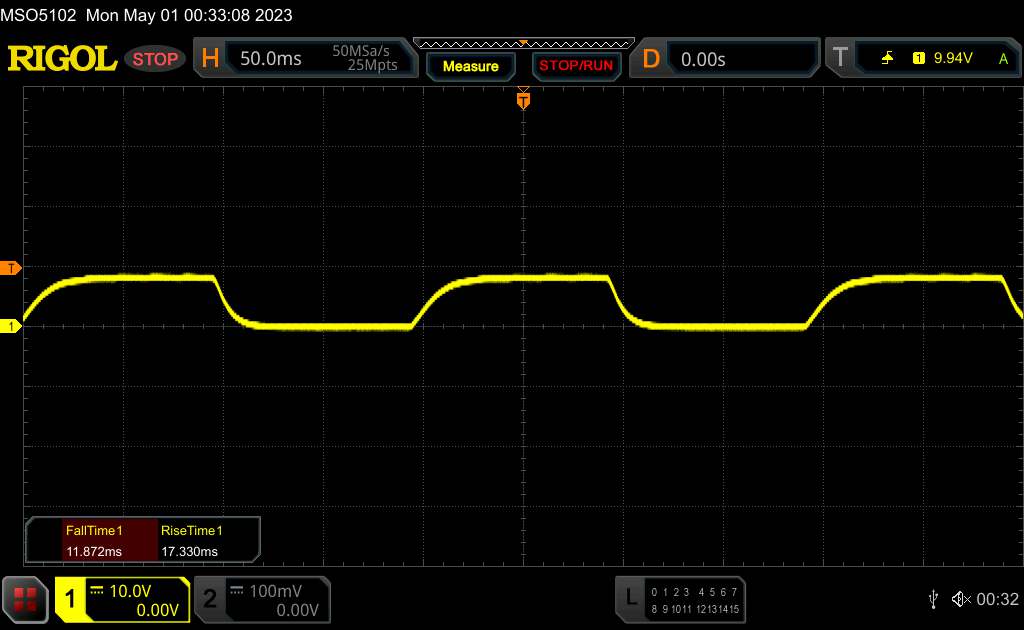Click the orange trigger level marker on left edge
This screenshot has width=1024, height=630.
pyautogui.click(x=11, y=268)
